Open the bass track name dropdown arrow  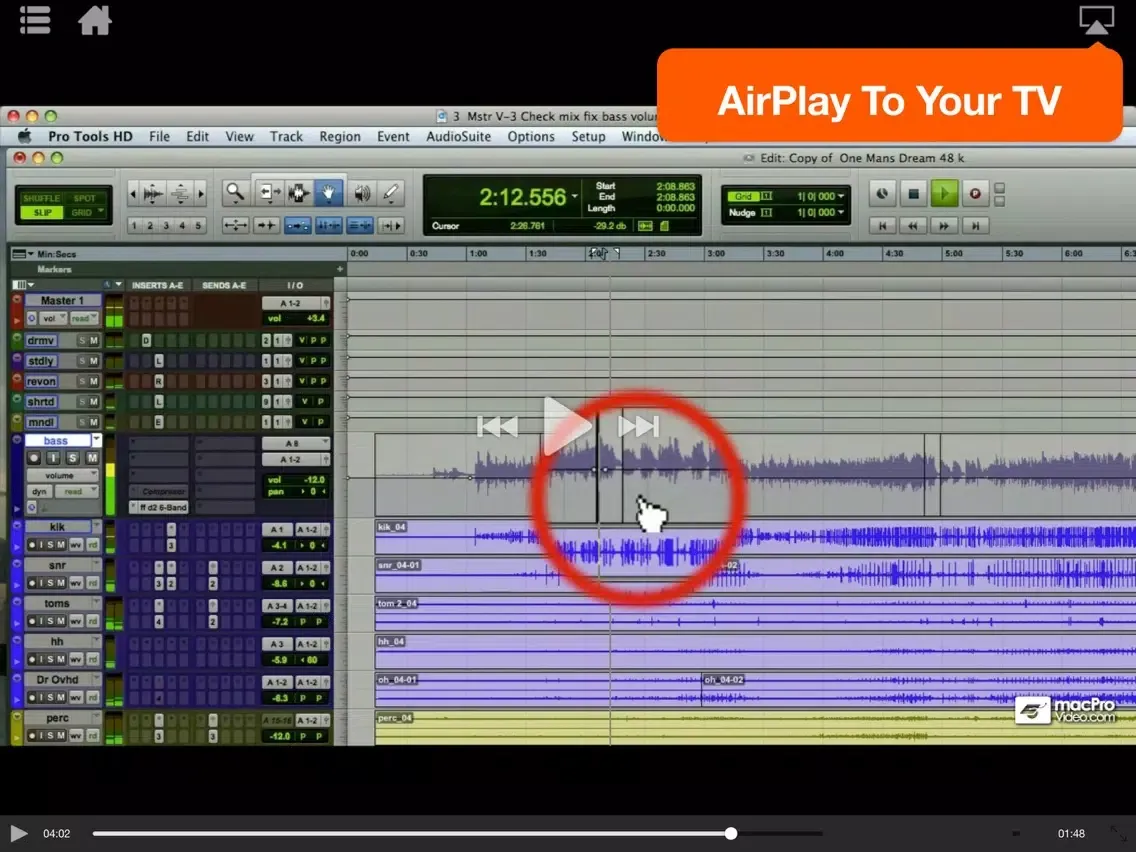(x=96, y=440)
